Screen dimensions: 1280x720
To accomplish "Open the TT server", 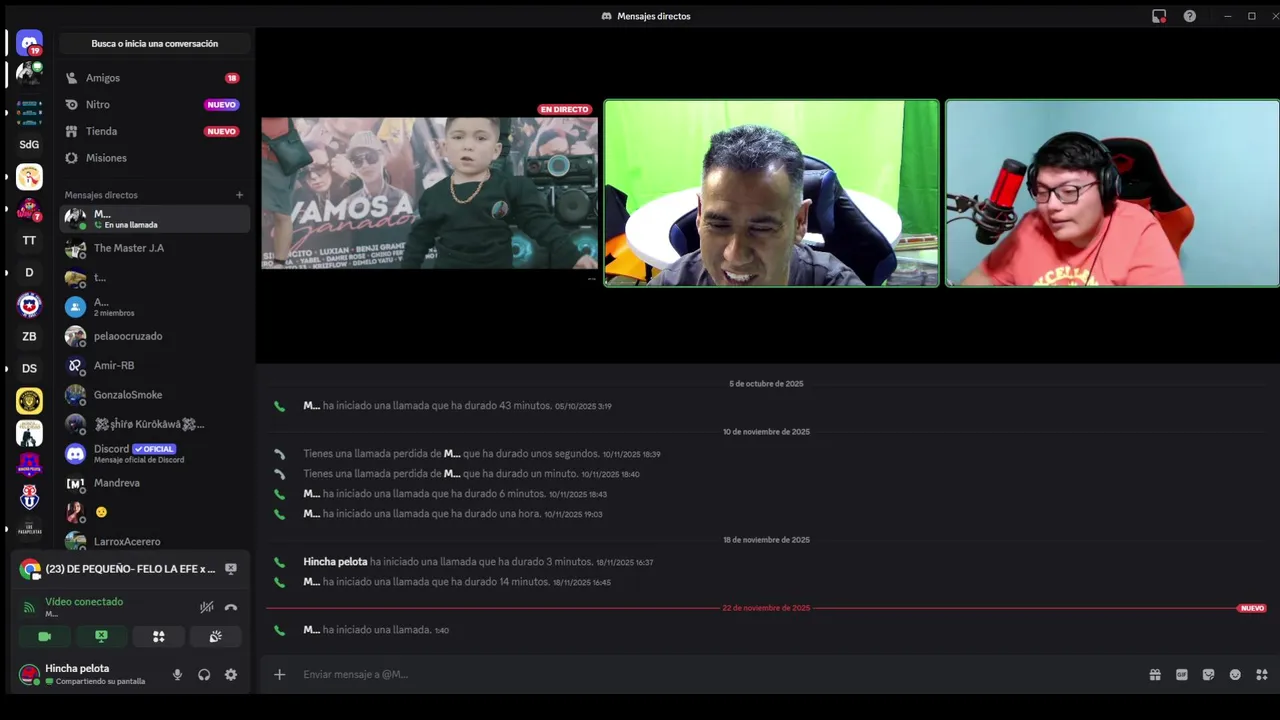I will [29, 240].
